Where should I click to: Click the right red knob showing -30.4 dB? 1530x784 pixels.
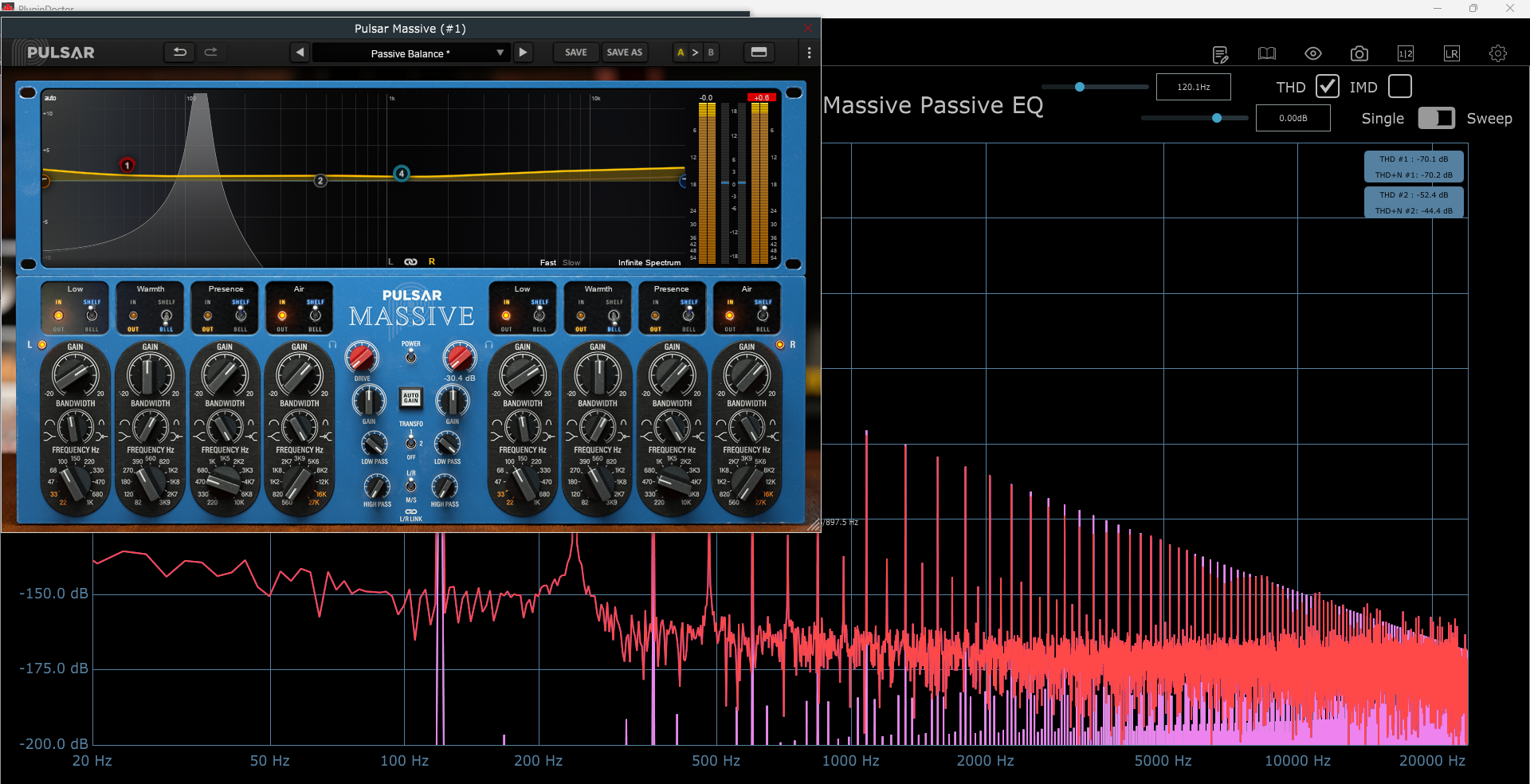tap(459, 358)
